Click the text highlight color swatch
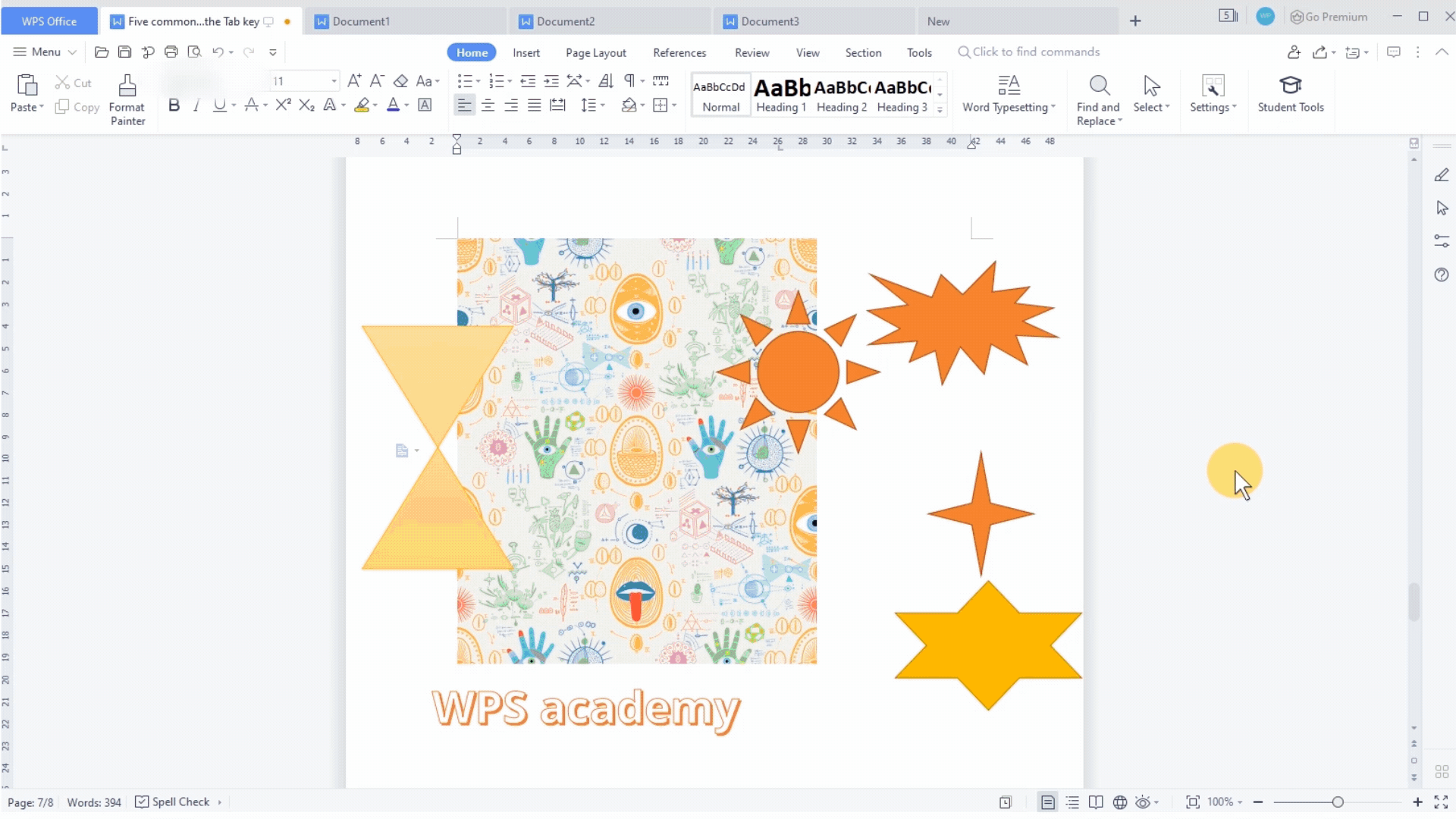 (x=362, y=105)
